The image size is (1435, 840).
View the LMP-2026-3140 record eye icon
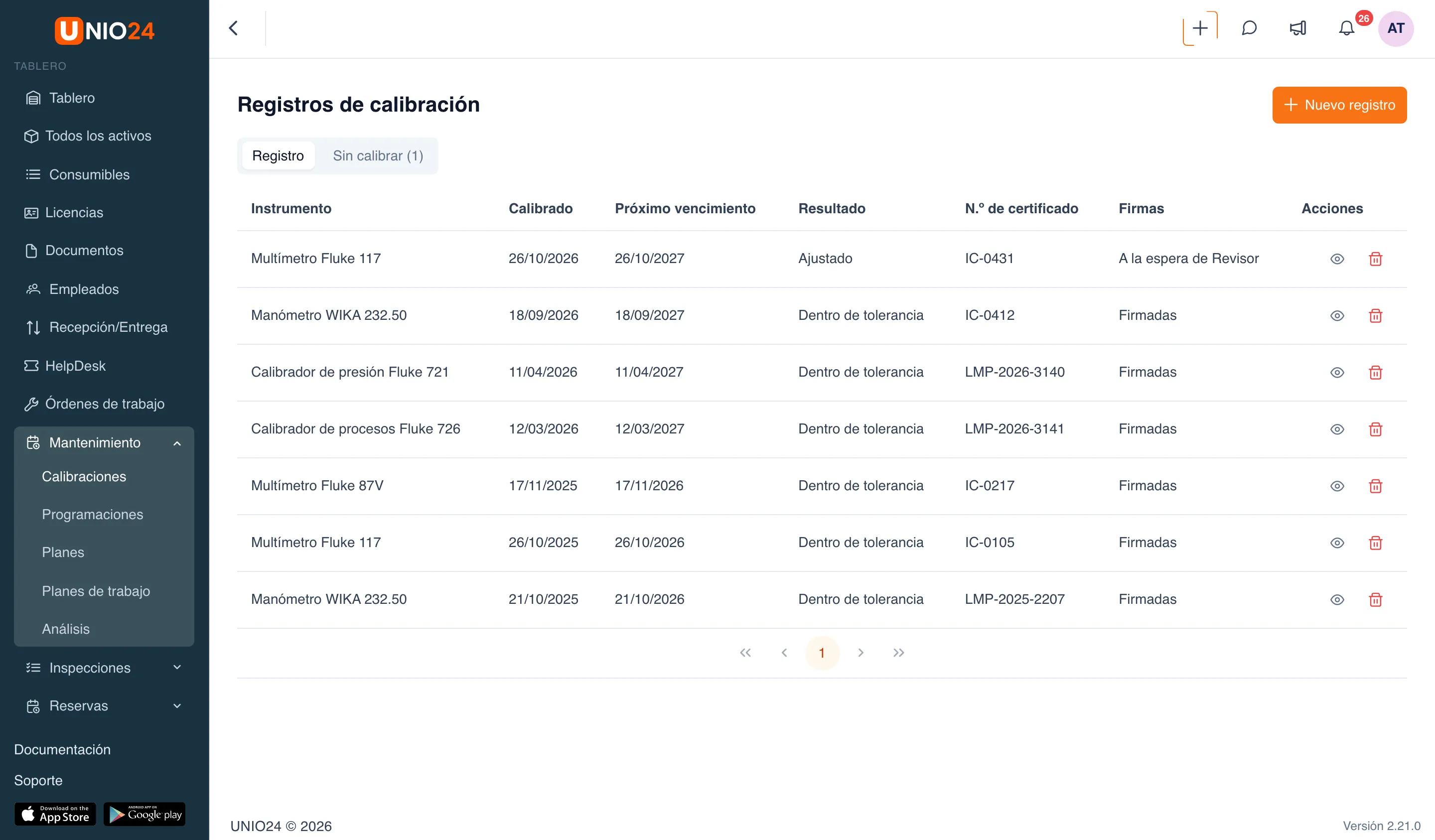[1337, 373]
